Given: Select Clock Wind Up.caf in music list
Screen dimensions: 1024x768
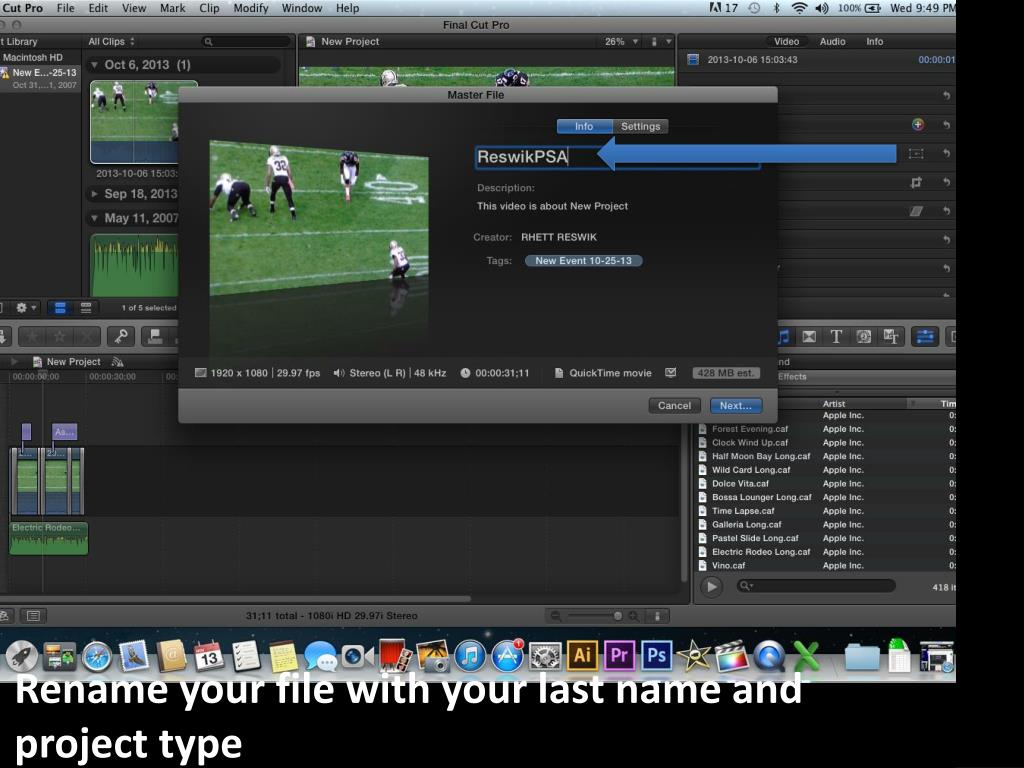Looking at the screenshot, I should pyautogui.click(x=750, y=443).
